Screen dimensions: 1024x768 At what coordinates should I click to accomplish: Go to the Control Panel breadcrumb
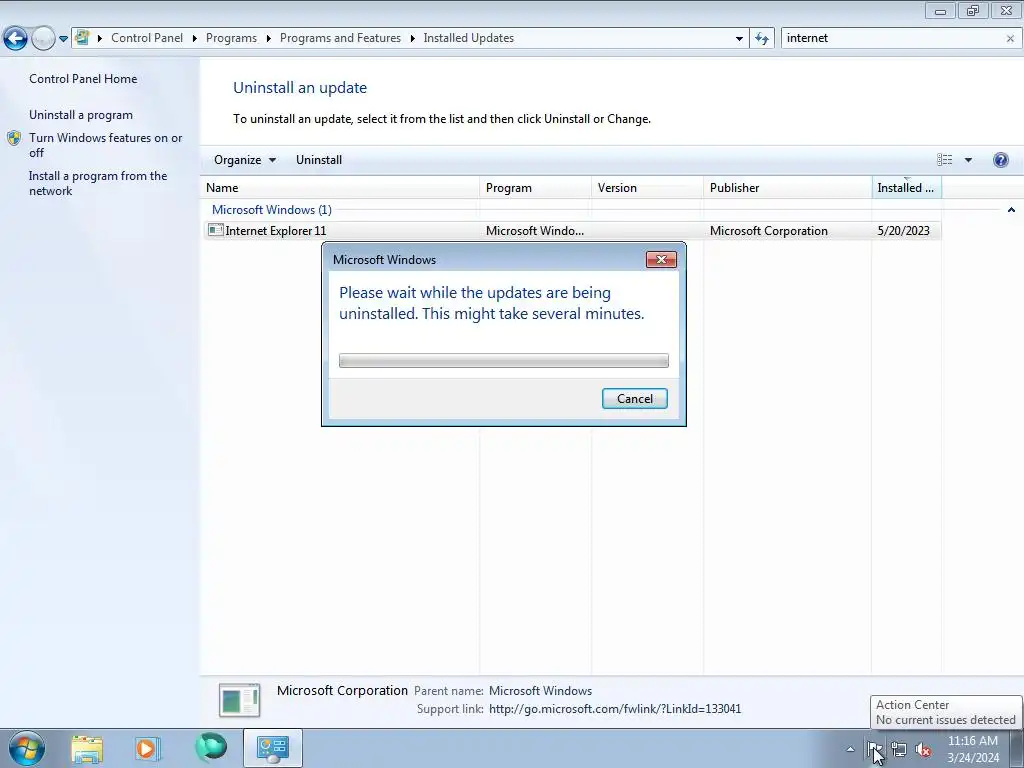(147, 38)
